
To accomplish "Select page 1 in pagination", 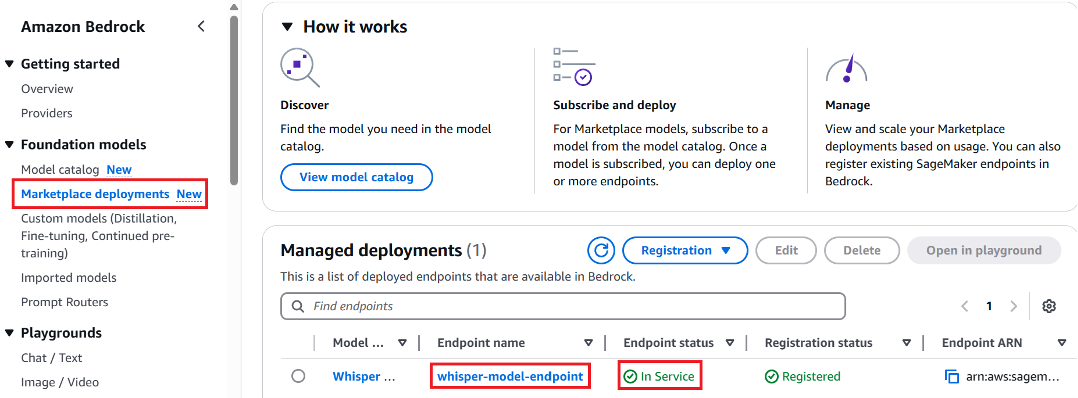I will pos(989,306).
